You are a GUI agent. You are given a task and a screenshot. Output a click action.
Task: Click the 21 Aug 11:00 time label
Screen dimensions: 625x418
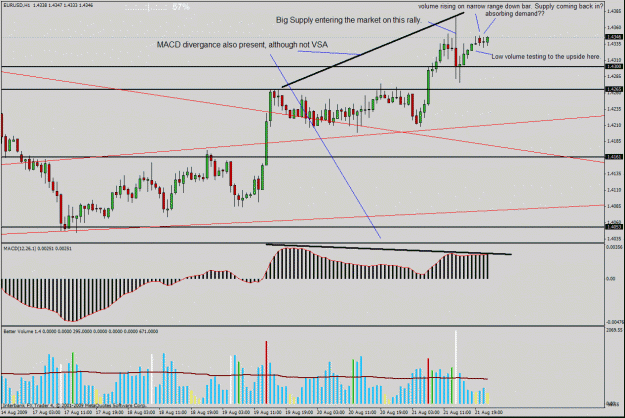click(x=457, y=412)
